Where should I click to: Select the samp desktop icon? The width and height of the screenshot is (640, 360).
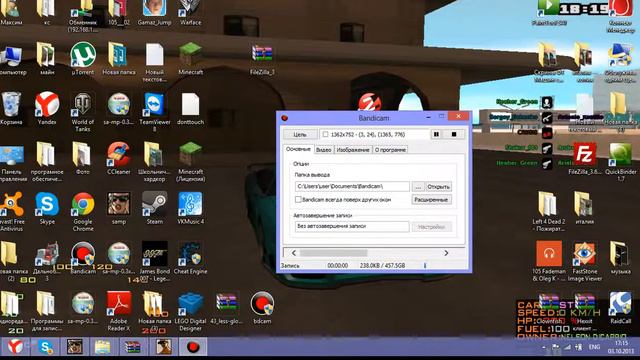[x=119, y=208]
